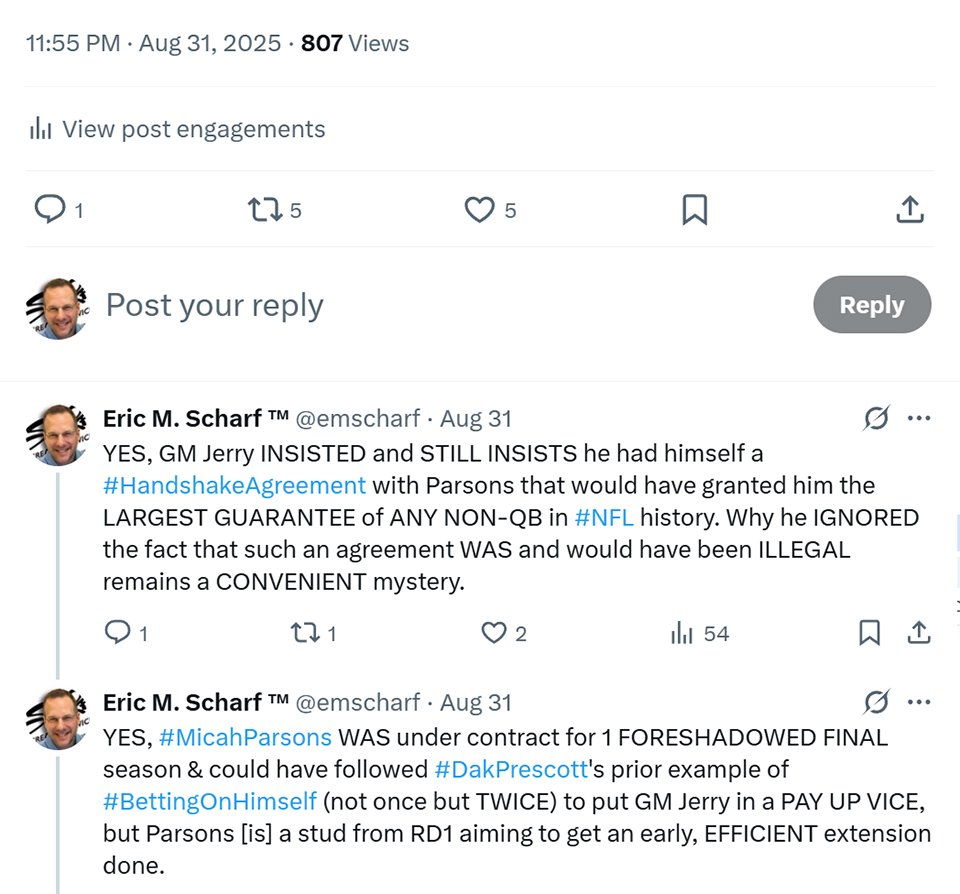Comment on the HandshakeAgreement reply

pos(118,632)
